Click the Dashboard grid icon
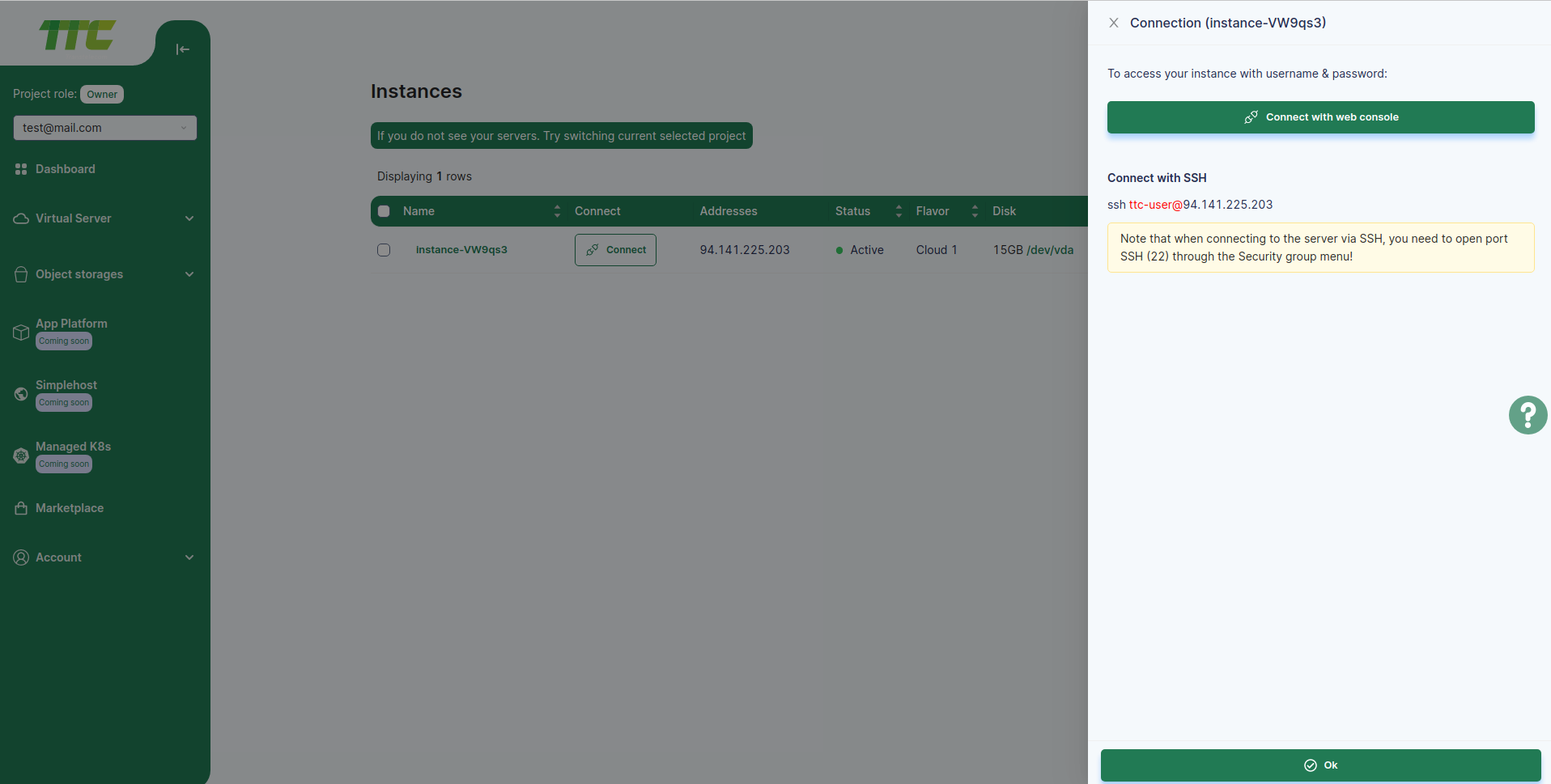The height and width of the screenshot is (784, 1551). pyautogui.click(x=21, y=169)
